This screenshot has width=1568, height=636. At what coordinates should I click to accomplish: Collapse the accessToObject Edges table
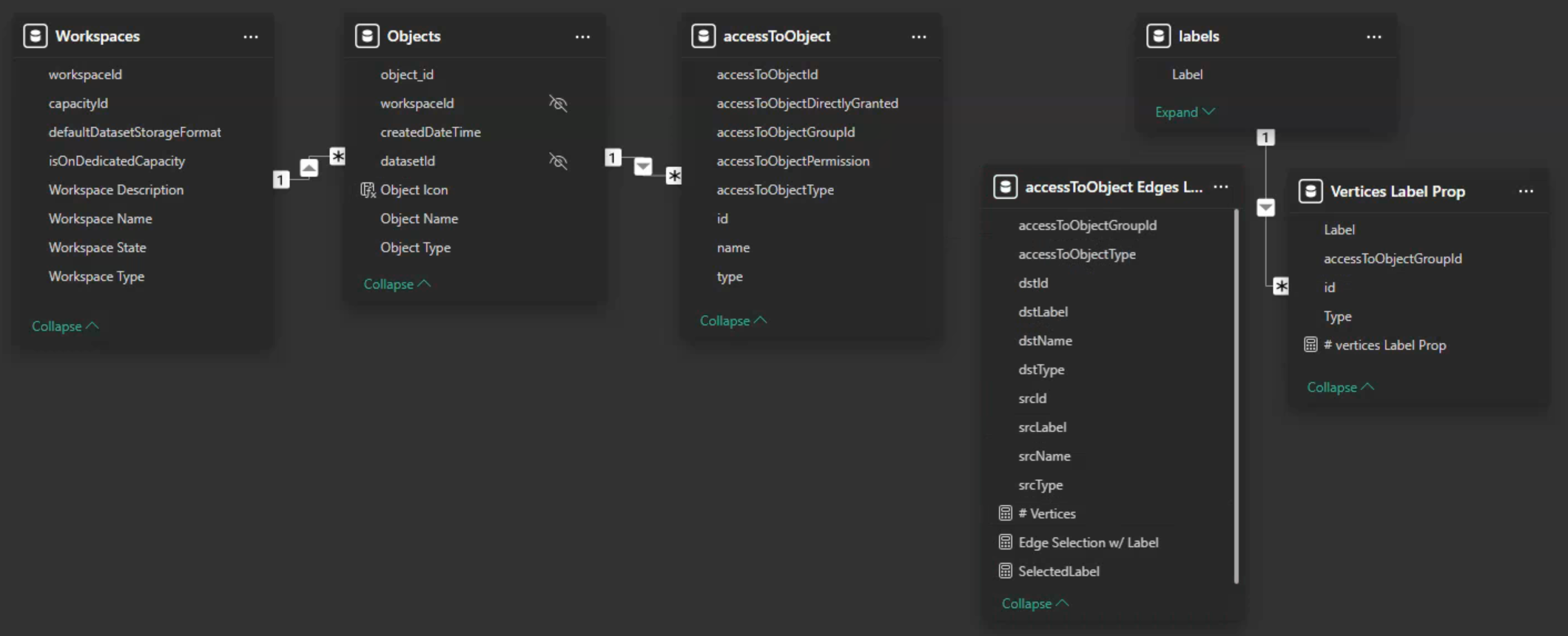point(1034,603)
